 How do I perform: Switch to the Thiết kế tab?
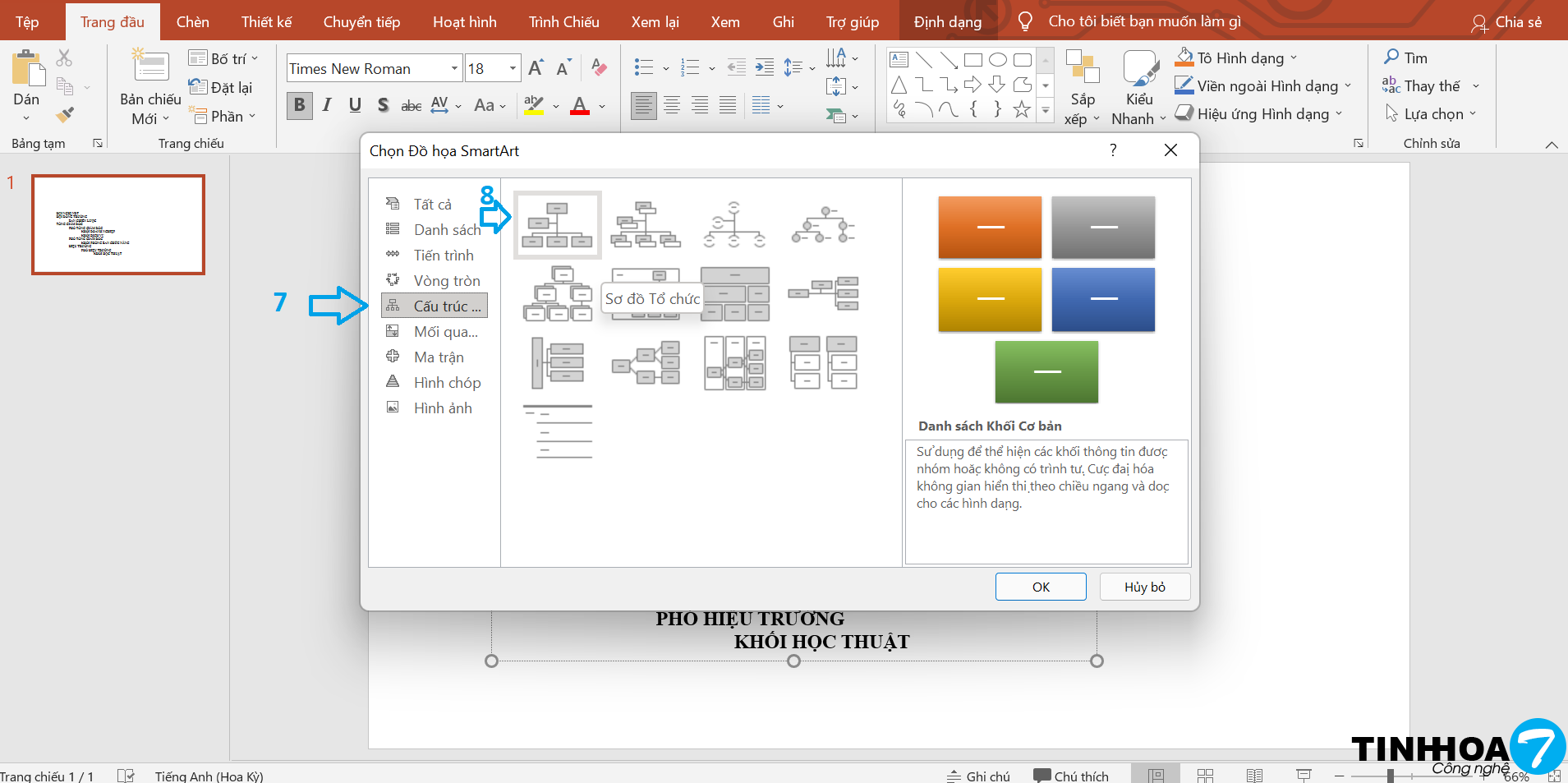266,22
